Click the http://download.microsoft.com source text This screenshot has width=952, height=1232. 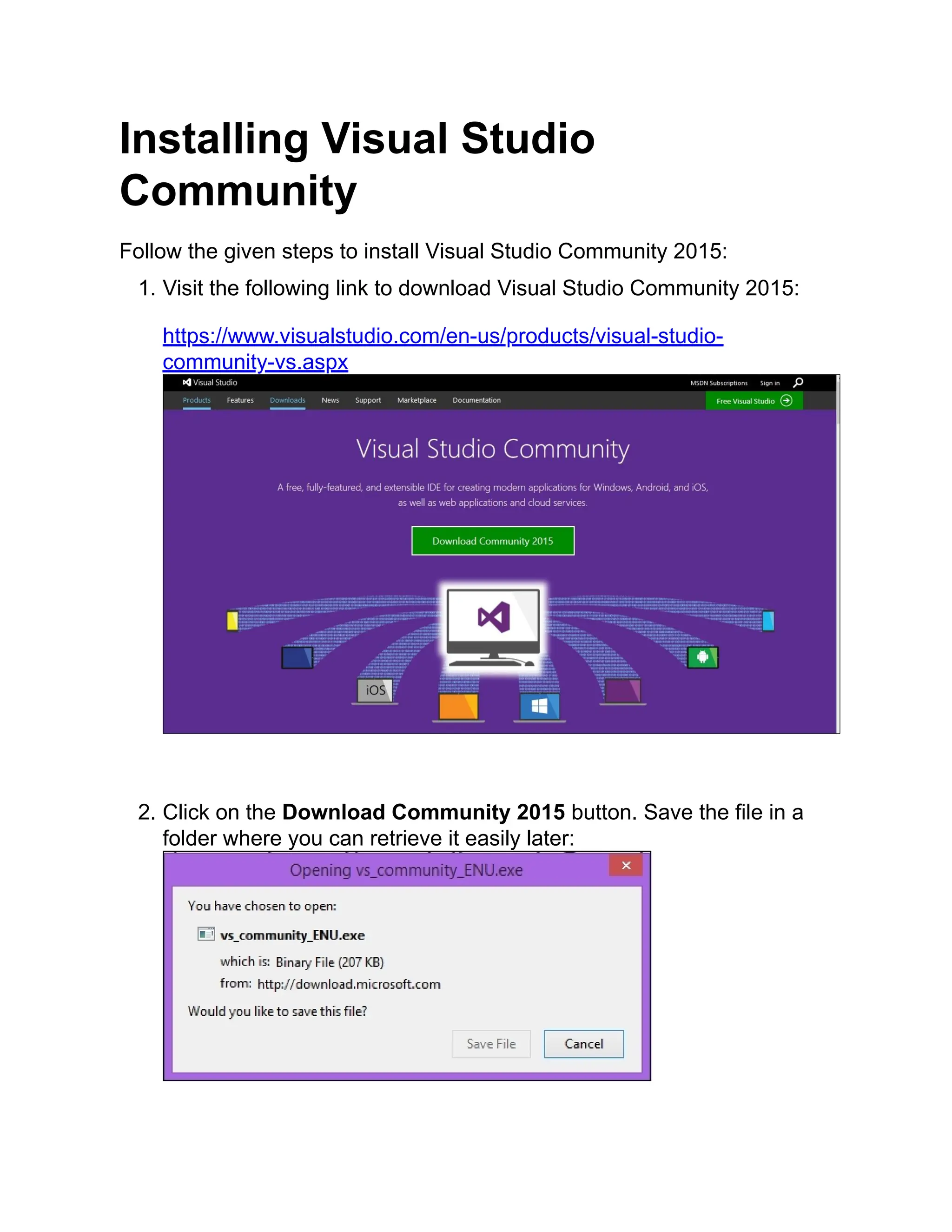349,984
